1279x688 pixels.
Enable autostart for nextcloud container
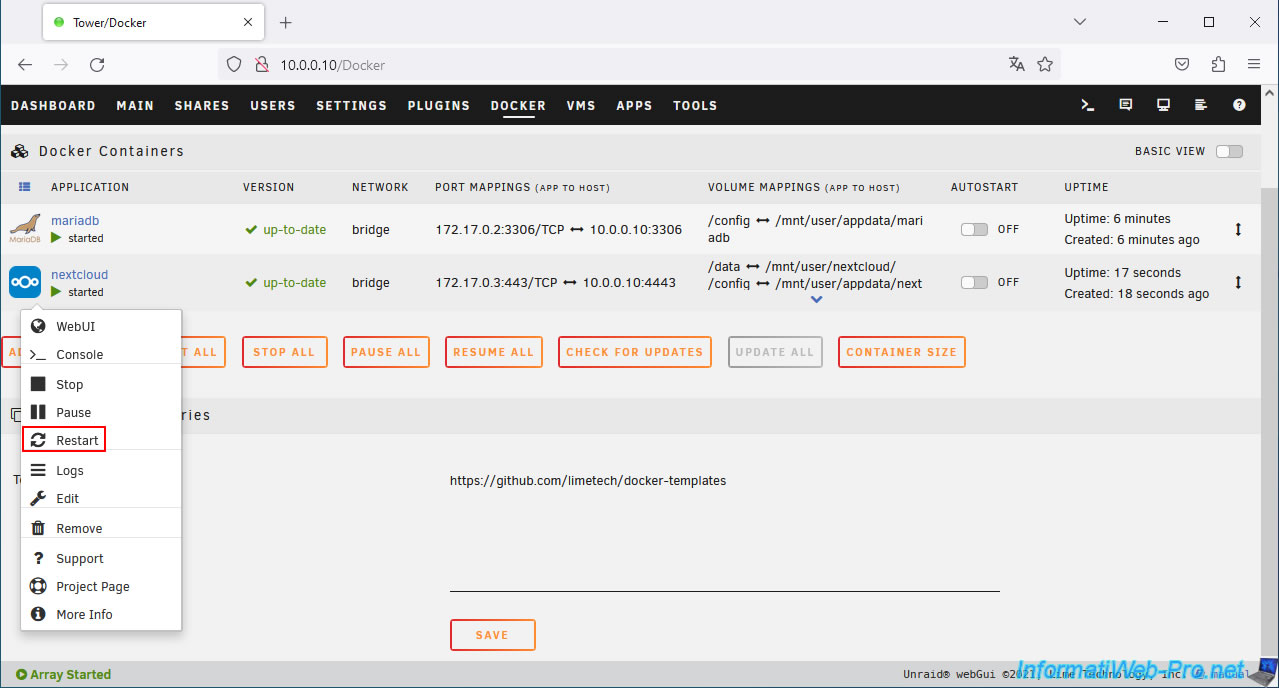pos(974,283)
